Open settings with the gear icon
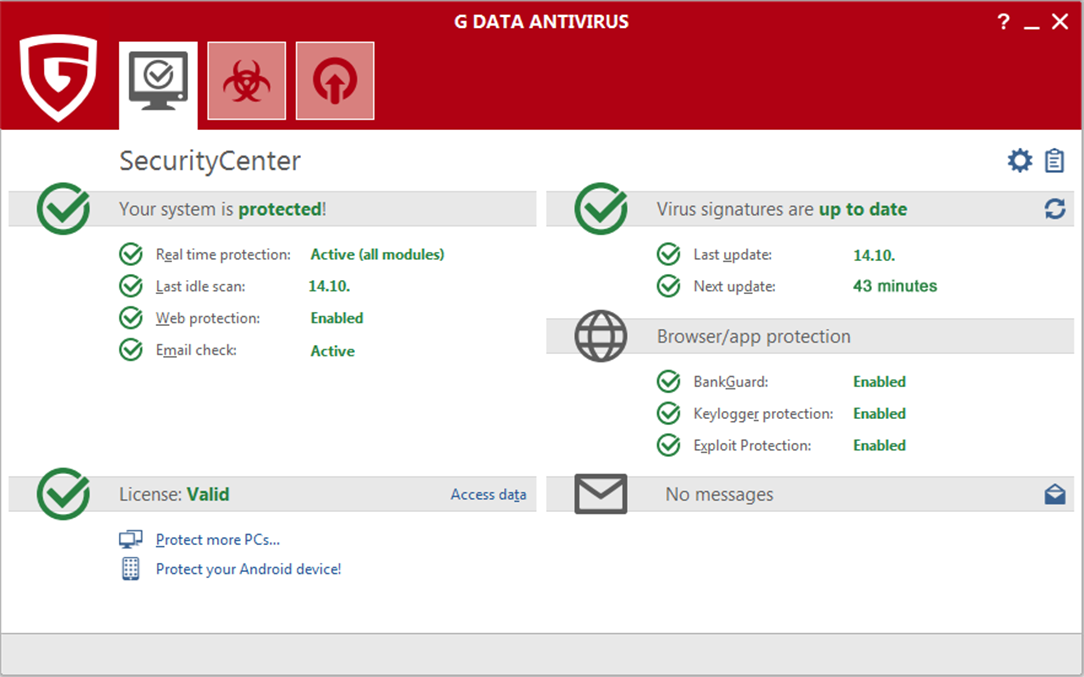Viewport: 1084px width, 677px height. tap(1019, 161)
